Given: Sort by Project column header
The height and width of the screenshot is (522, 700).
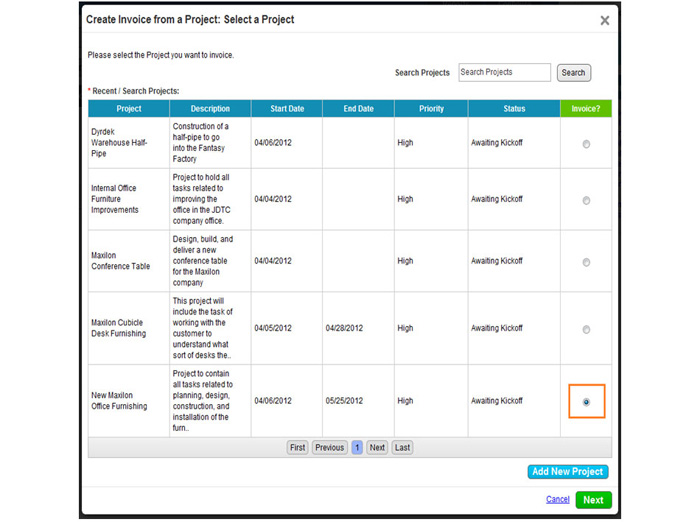Looking at the screenshot, I should click(x=129, y=109).
